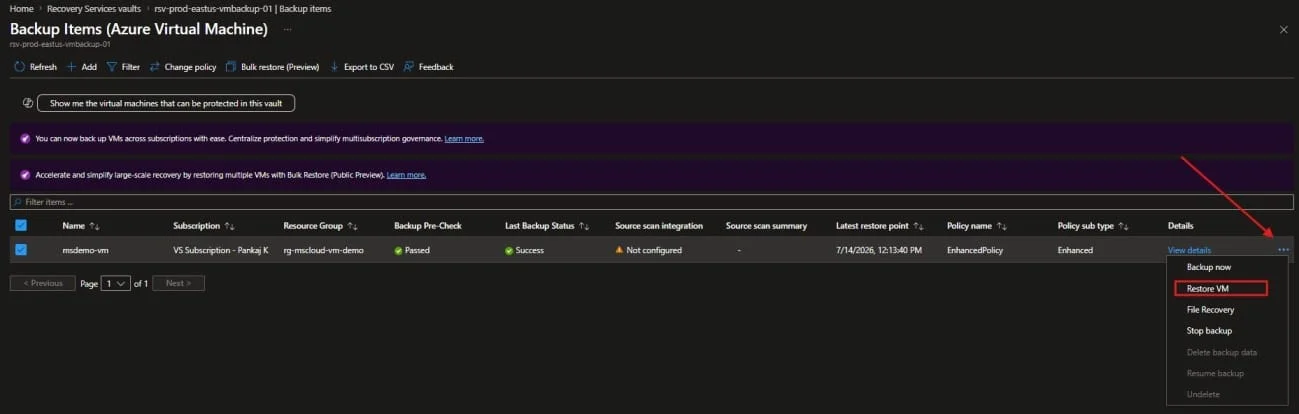Click the ellipsis beside the page title
1299x414 pixels.
click(x=288, y=30)
